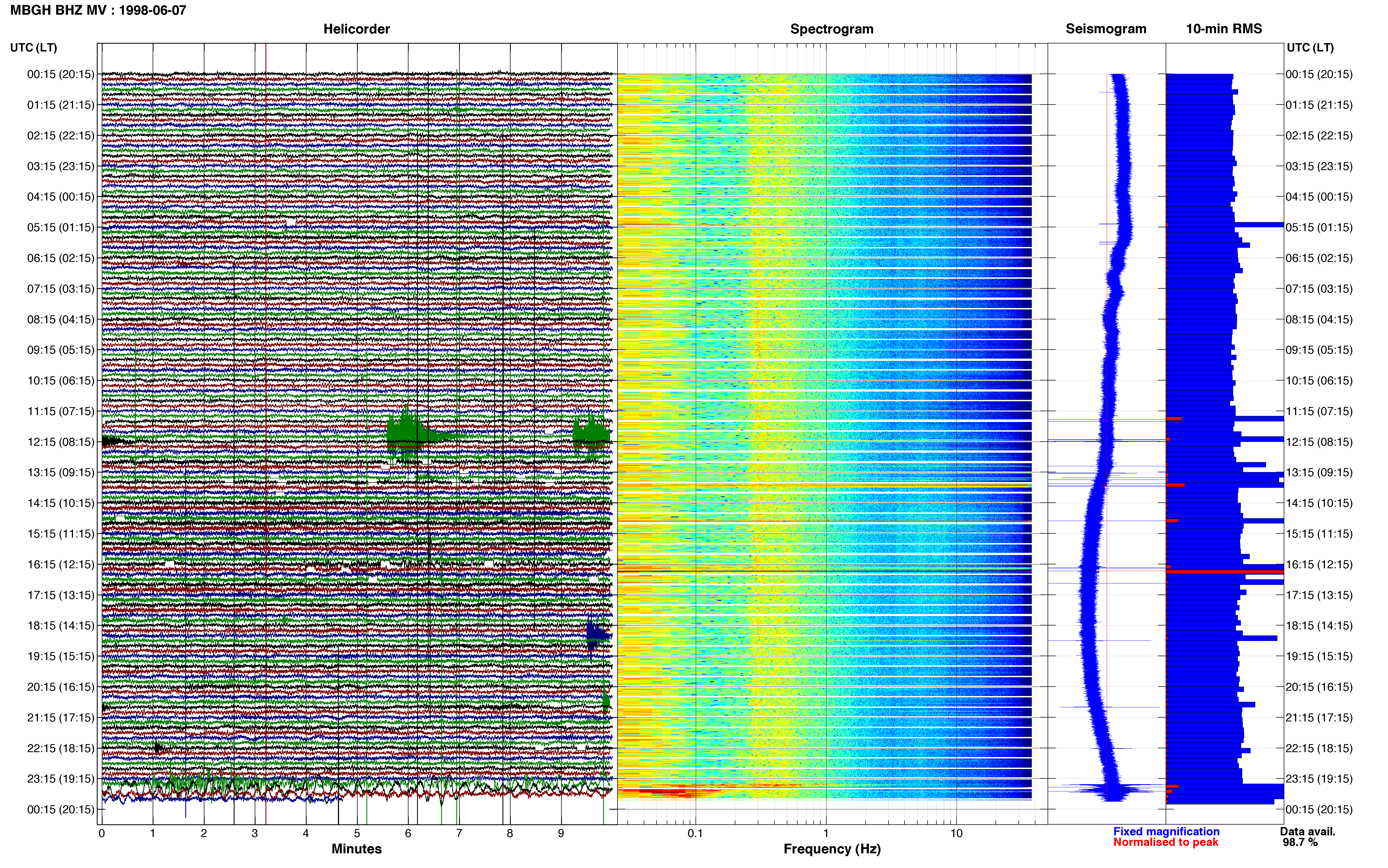
Task: Click the long red RMS bar near 16:15
Action: coord(1225,572)
